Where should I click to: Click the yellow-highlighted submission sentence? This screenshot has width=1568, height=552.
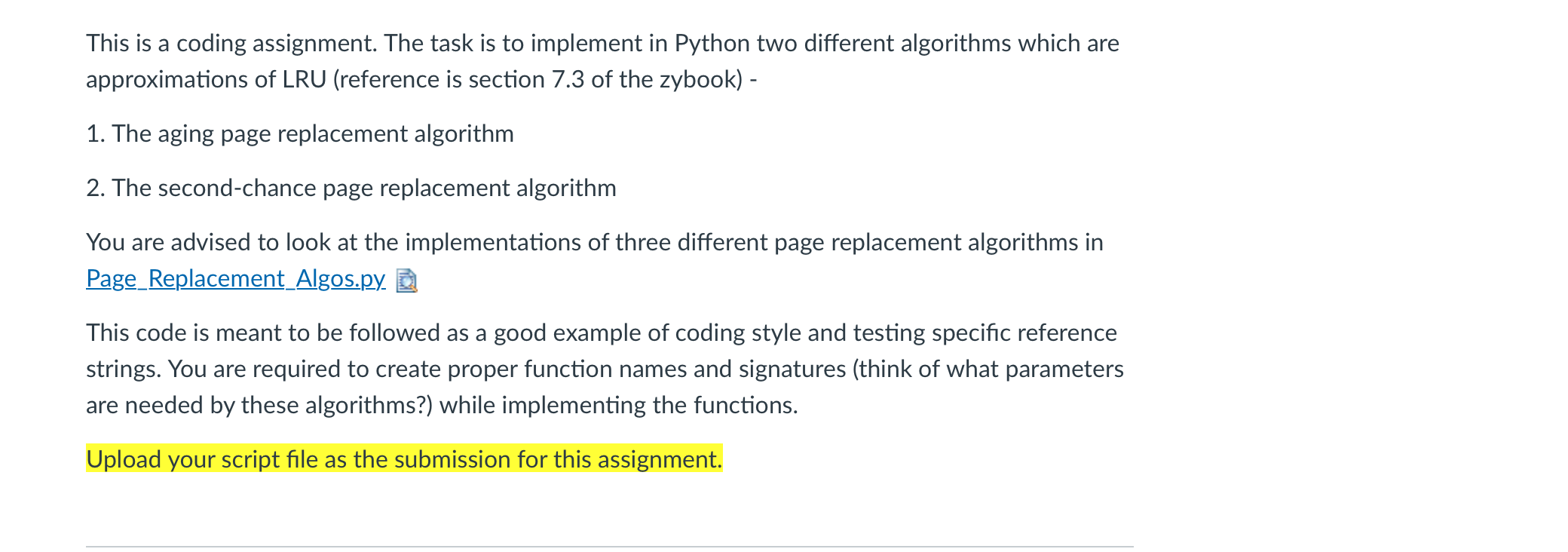click(404, 458)
